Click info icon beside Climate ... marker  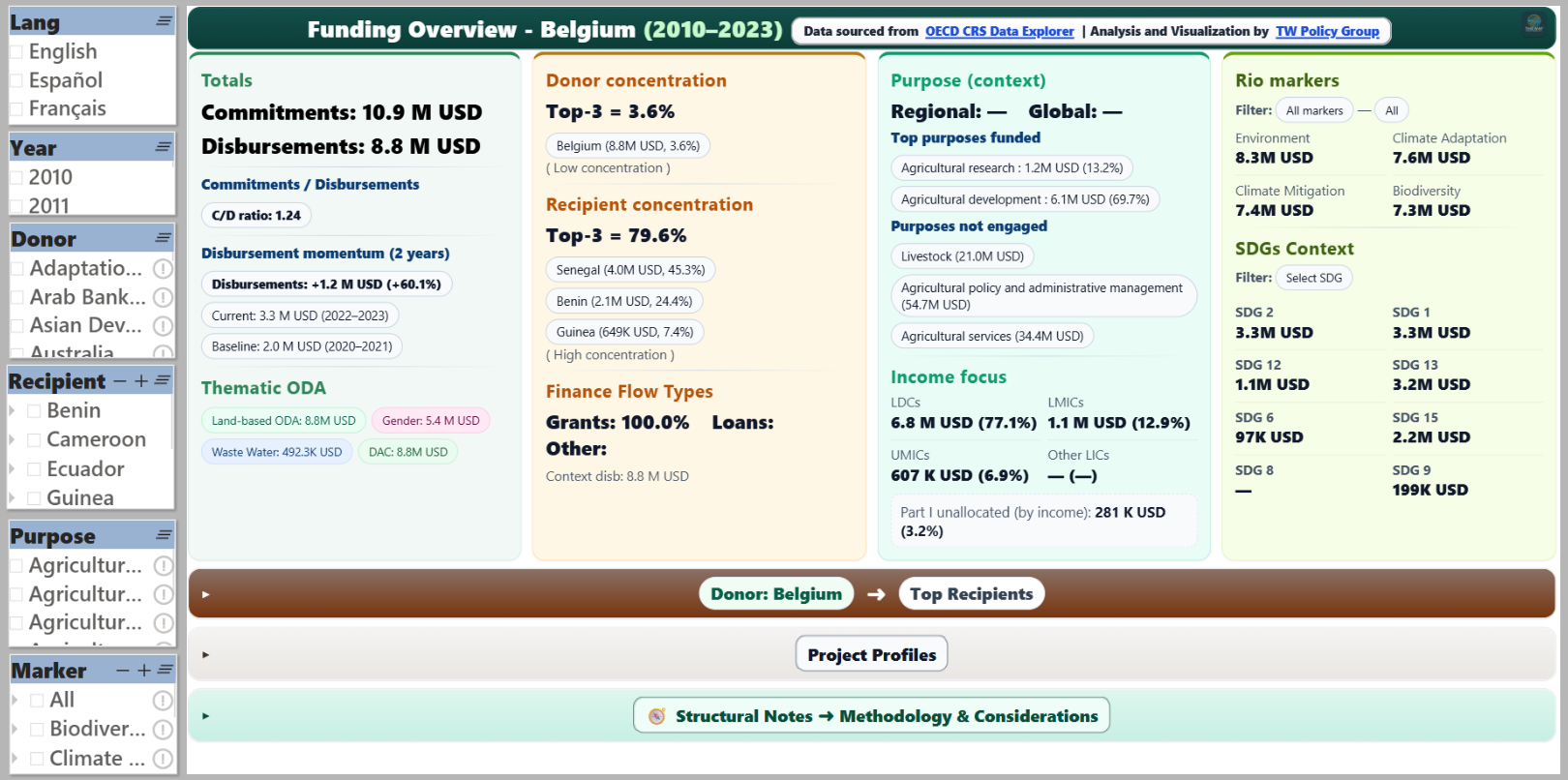164,759
